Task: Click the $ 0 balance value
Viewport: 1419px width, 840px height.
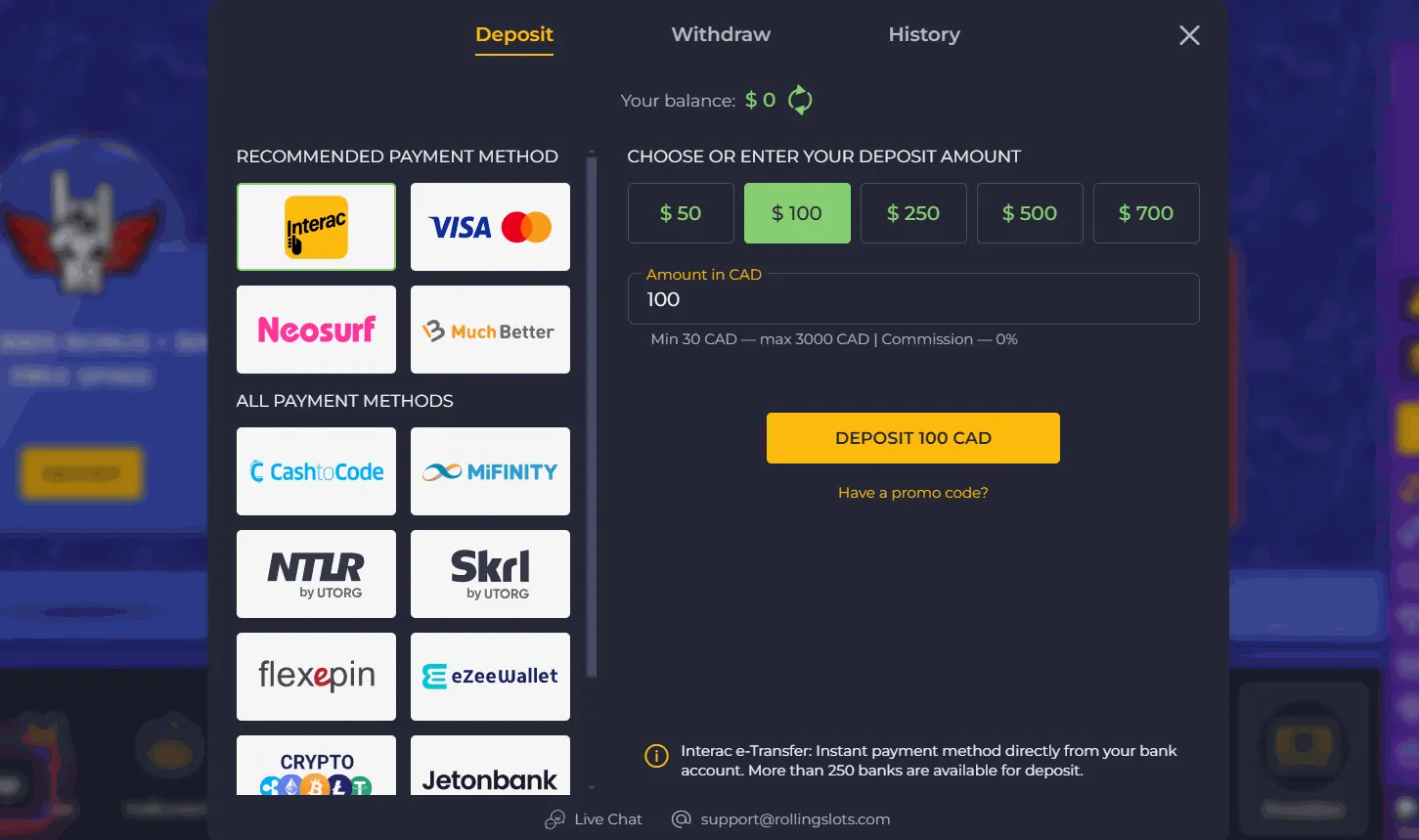Action: click(x=760, y=100)
